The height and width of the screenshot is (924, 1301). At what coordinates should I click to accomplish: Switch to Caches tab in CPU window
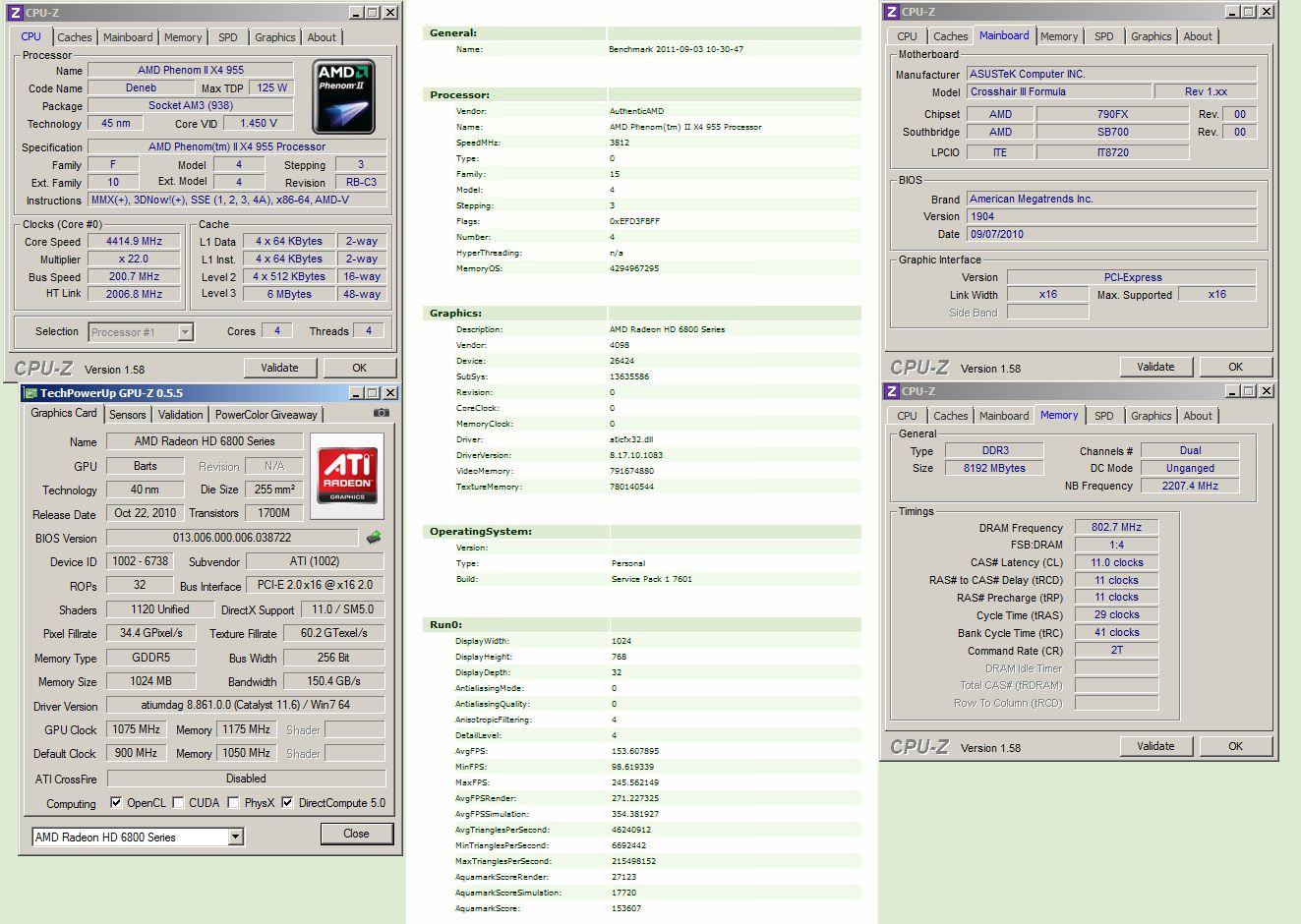coord(74,37)
